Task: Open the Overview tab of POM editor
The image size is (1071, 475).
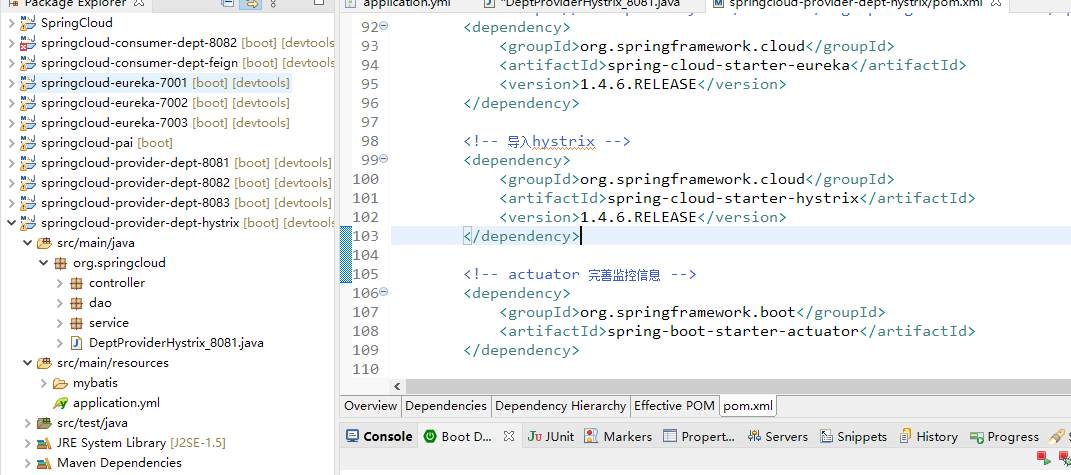Action: tap(370, 406)
